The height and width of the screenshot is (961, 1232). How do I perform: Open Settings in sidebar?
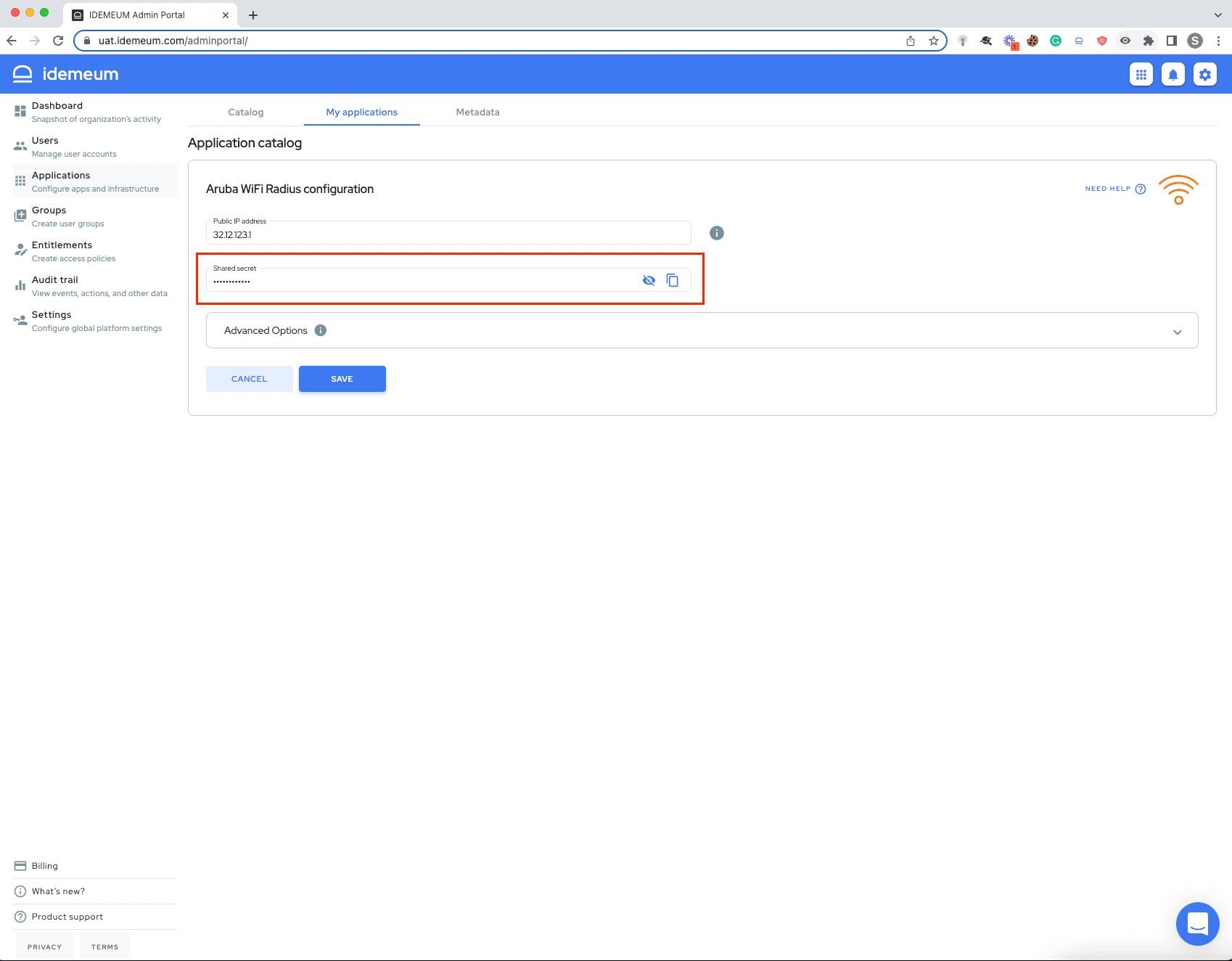(95, 321)
